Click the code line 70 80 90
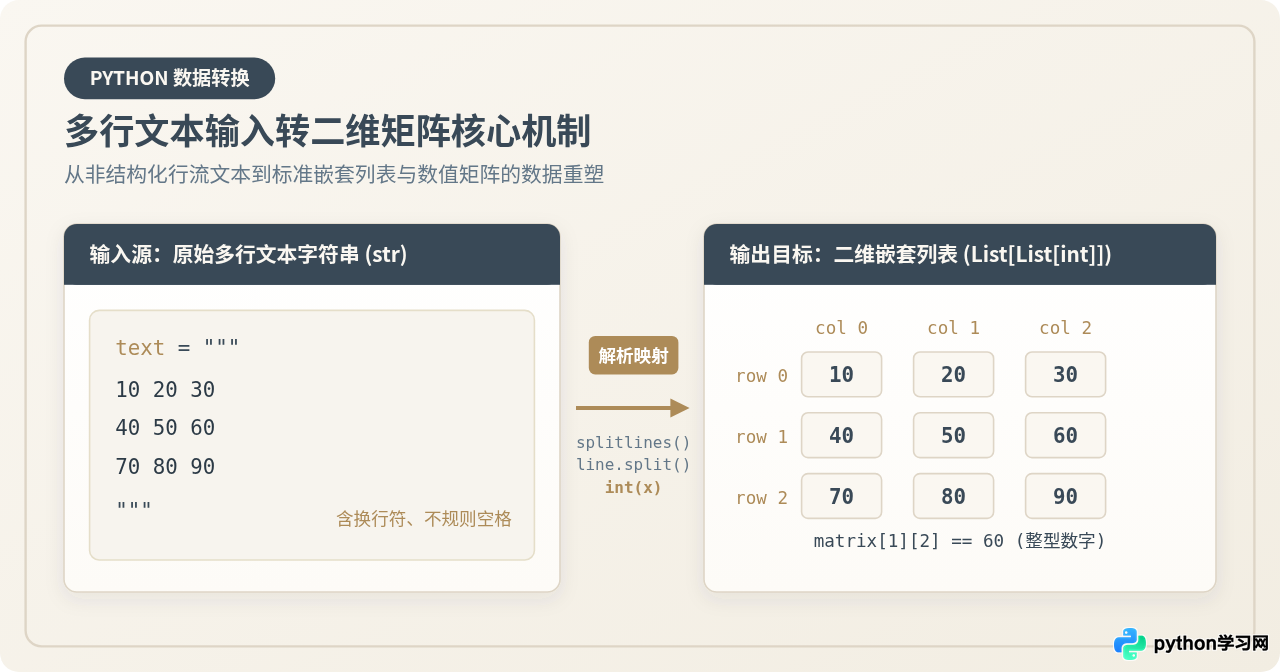 tap(165, 467)
